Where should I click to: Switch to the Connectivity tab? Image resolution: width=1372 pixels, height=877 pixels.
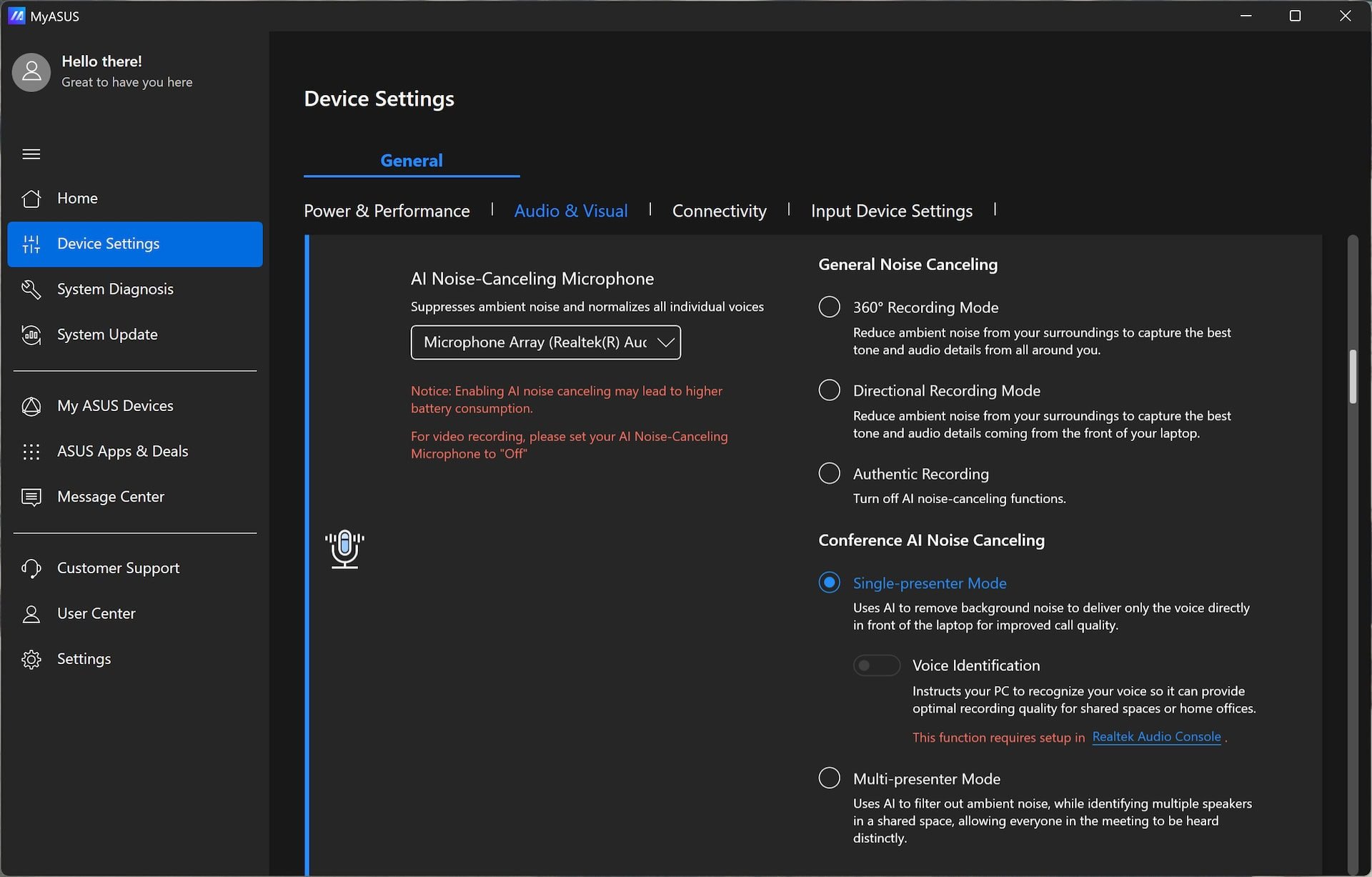[x=719, y=211]
